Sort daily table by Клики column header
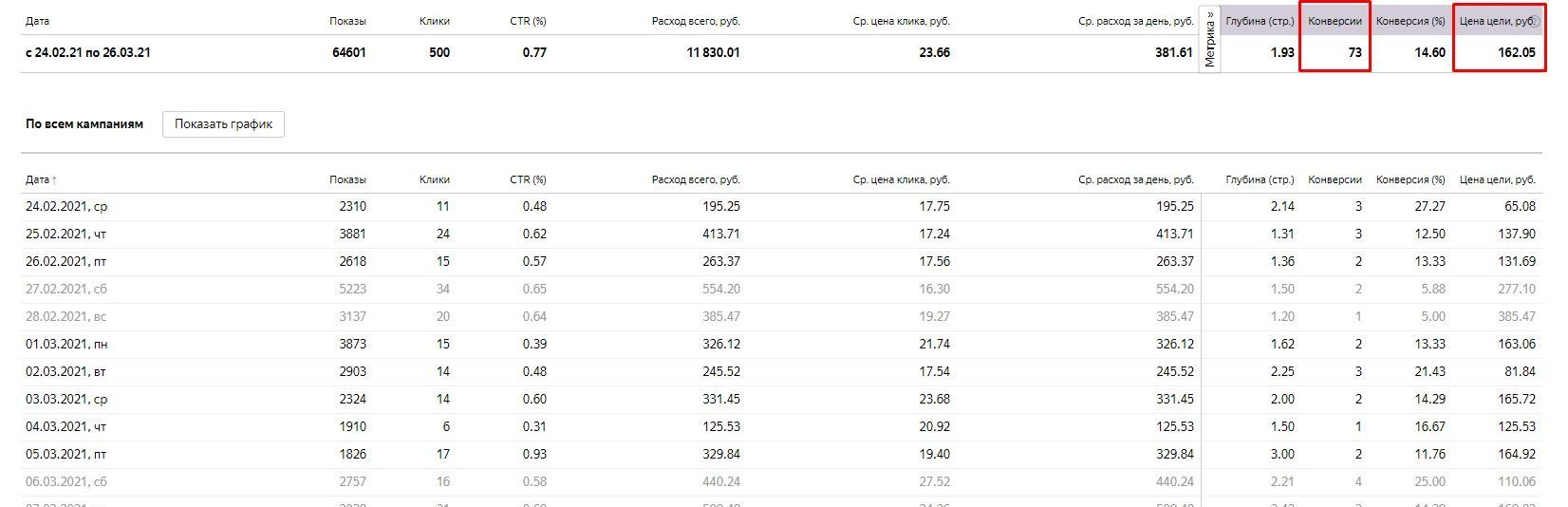Viewport: 1568px width, 507px height. click(435, 179)
